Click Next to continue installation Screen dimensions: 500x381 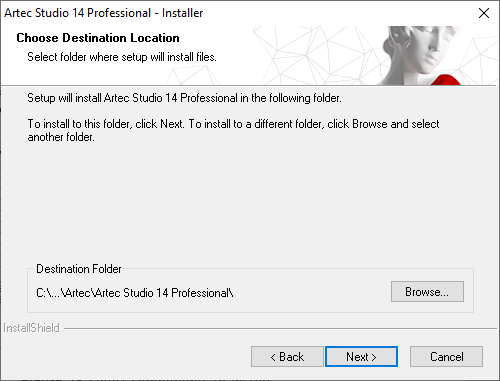(x=361, y=357)
